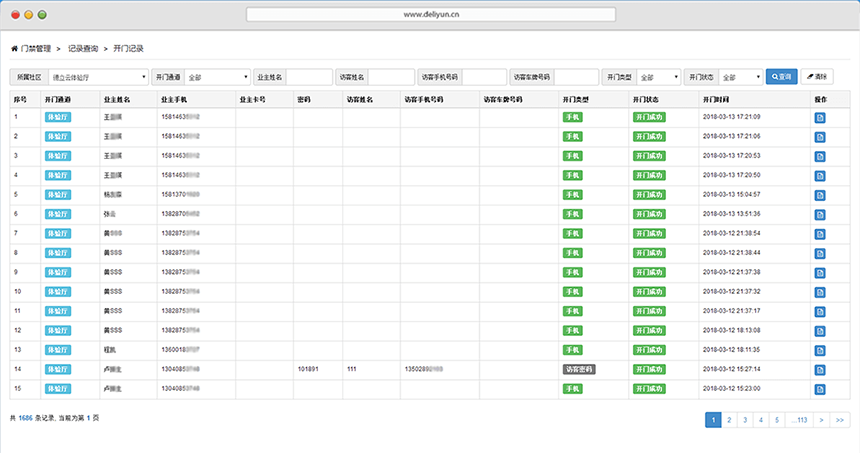Open detail icon for row 13
This screenshot has height=453, width=860.
click(820, 350)
